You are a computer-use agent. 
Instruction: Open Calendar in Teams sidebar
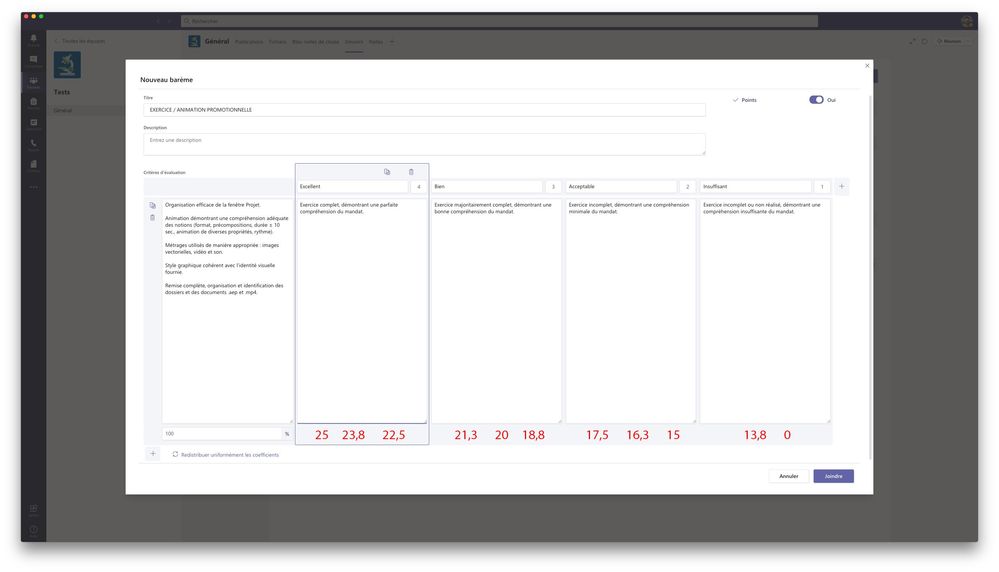(34, 124)
